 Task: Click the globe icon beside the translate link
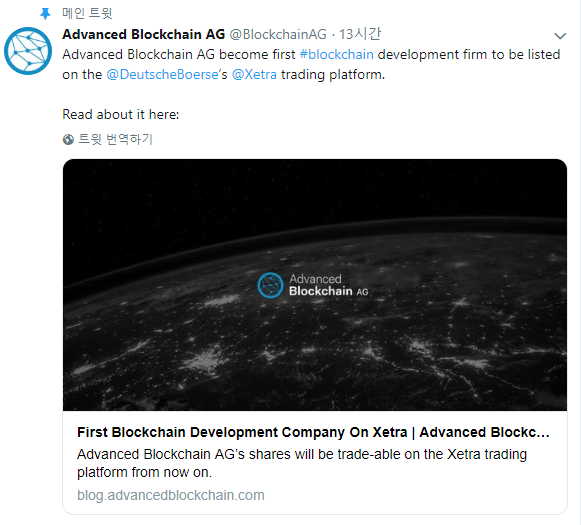point(68,140)
